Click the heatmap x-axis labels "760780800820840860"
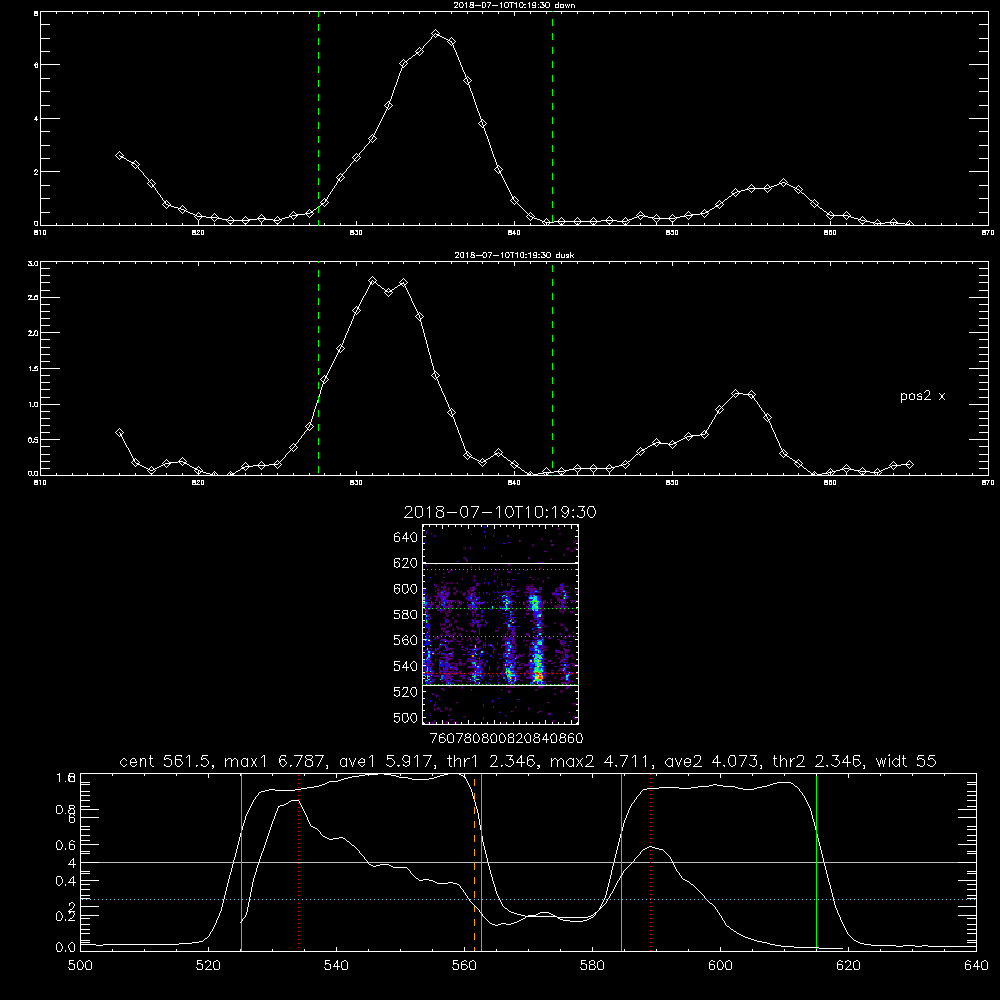This screenshot has width=1000, height=1000. pyautogui.click(x=506, y=738)
